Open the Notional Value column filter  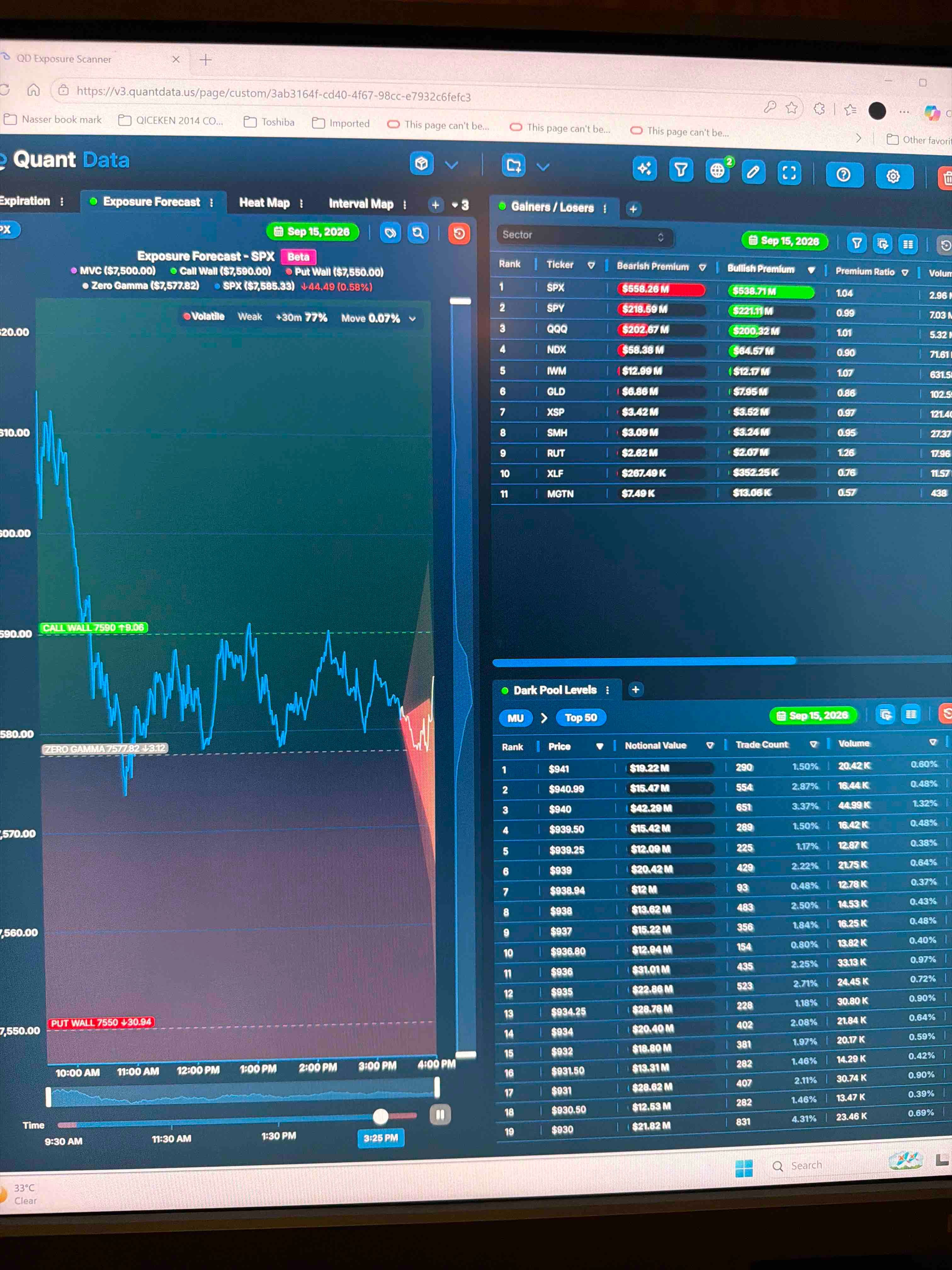coord(710,745)
